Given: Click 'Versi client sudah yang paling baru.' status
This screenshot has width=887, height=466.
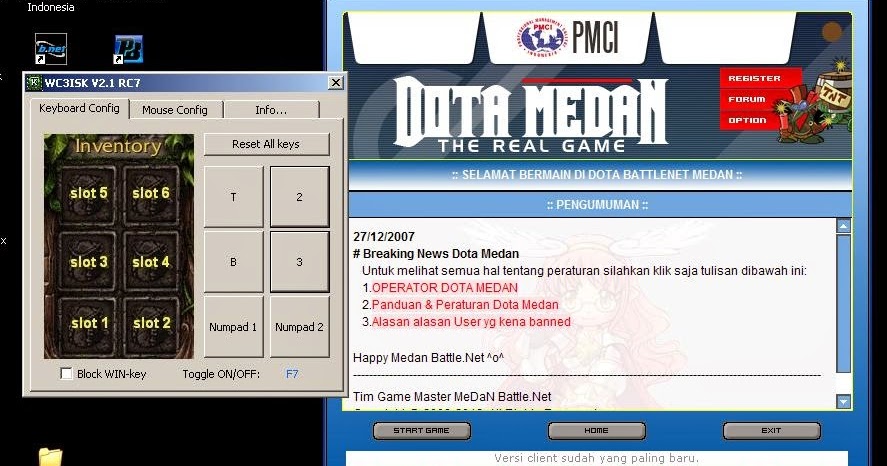Looking at the screenshot, I should point(596,458).
